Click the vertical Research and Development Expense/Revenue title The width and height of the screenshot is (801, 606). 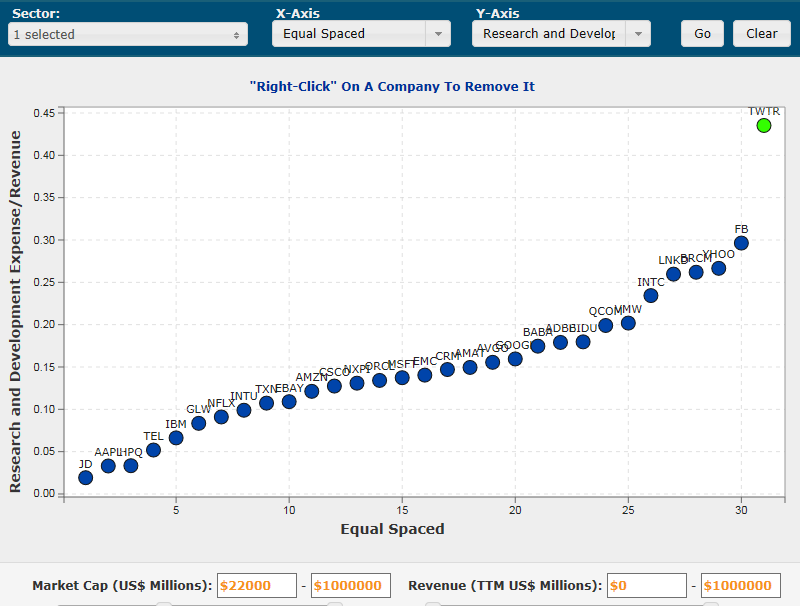tap(15, 311)
